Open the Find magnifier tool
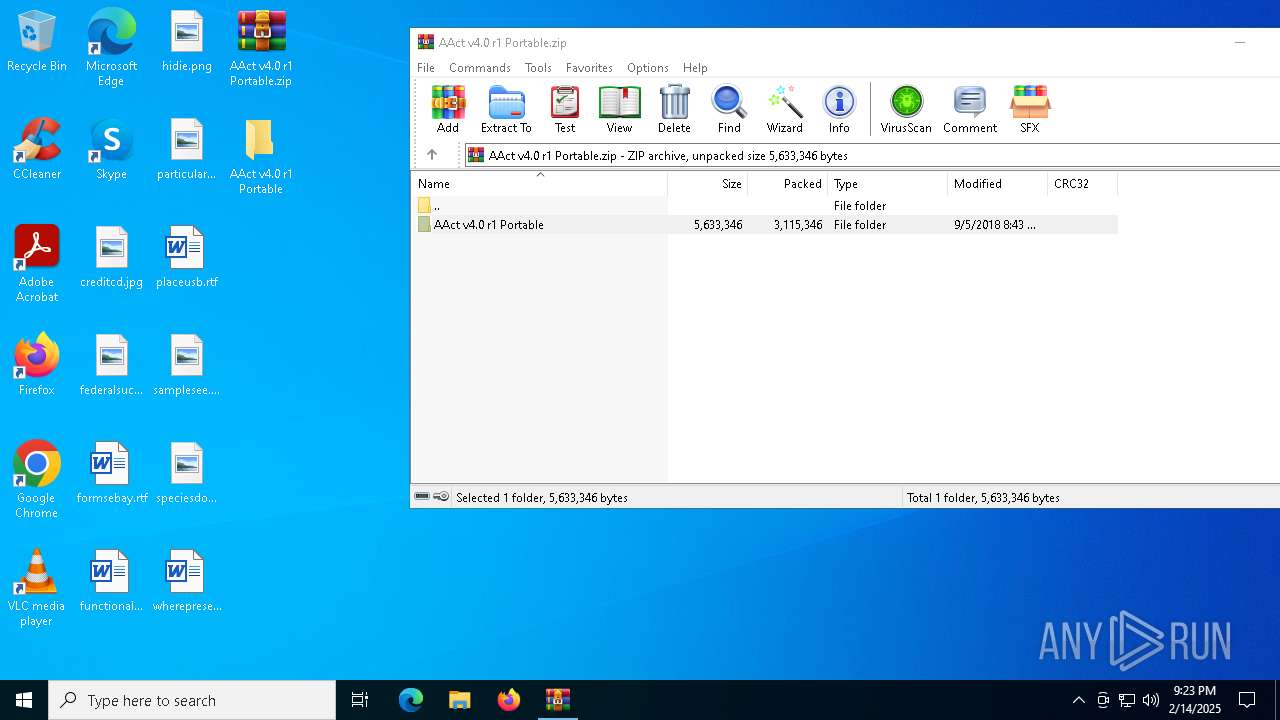The height and width of the screenshot is (720, 1280). click(729, 109)
